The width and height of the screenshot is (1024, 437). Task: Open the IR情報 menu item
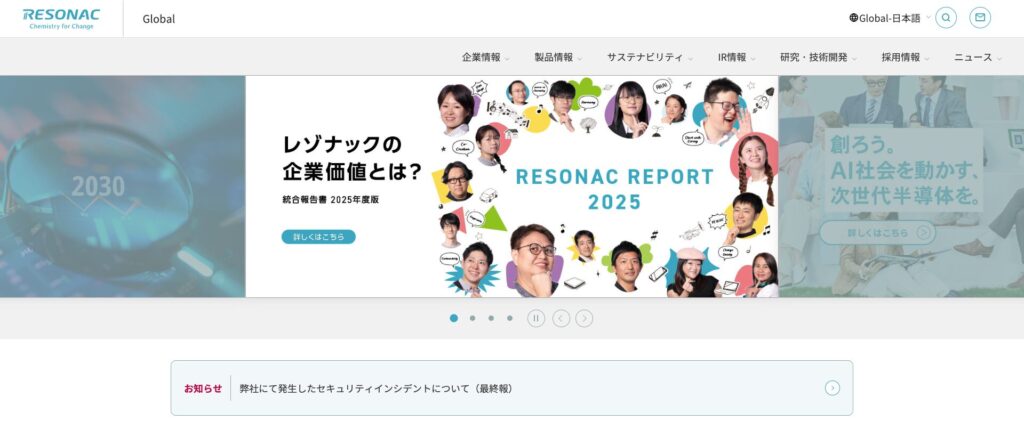[x=736, y=57]
